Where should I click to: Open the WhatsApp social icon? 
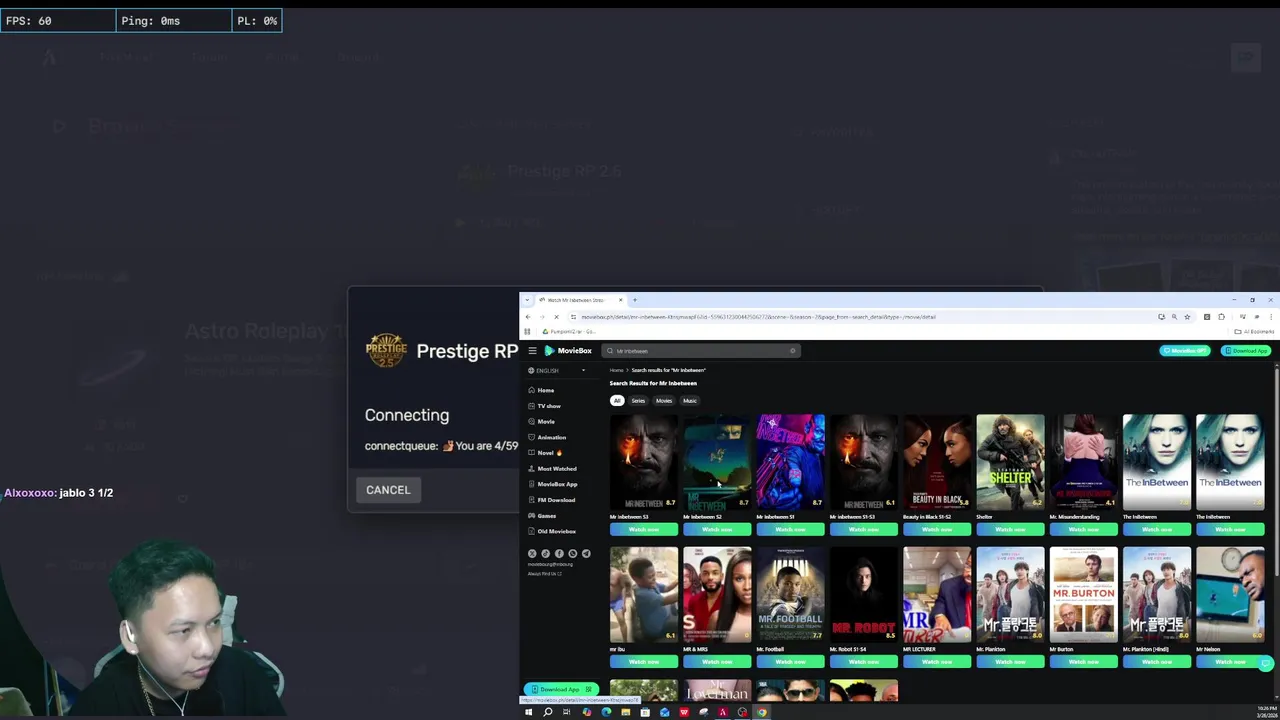pos(573,553)
